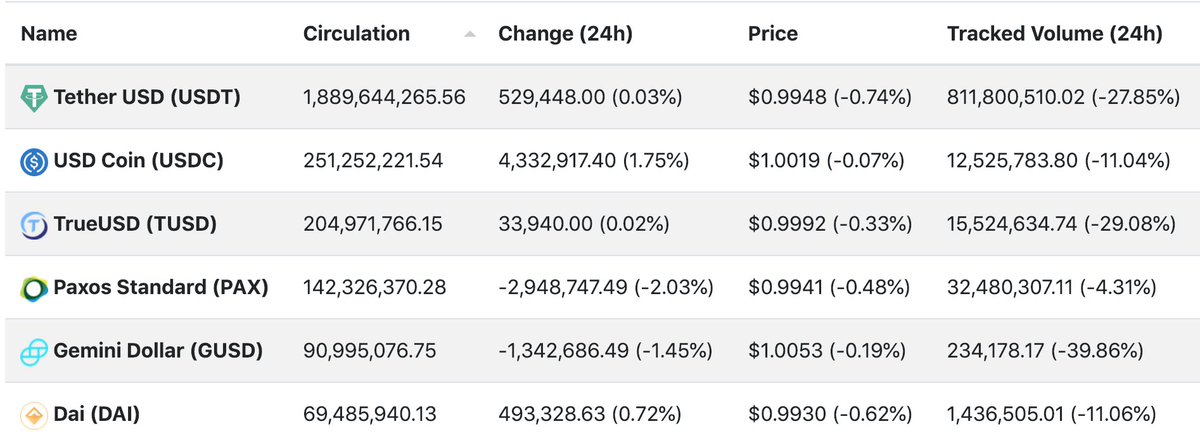Click the Gemini Dollar logo icon
Image resolution: width=1200 pixels, height=445 pixels.
pyautogui.click(x=34, y=351)
